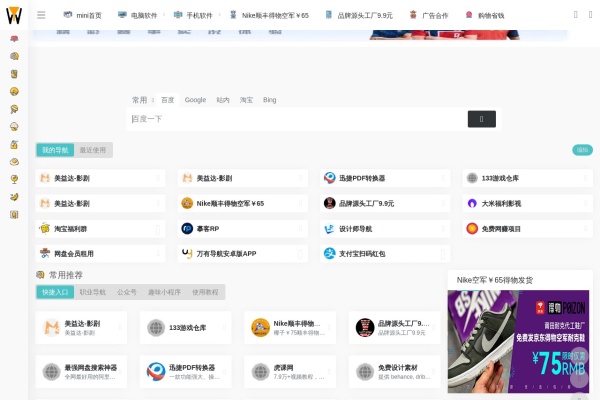This screenshot has width=600, height=400.
Task: Open the 最强网盘搜索神器 card
Action: (x=81, y=372)
